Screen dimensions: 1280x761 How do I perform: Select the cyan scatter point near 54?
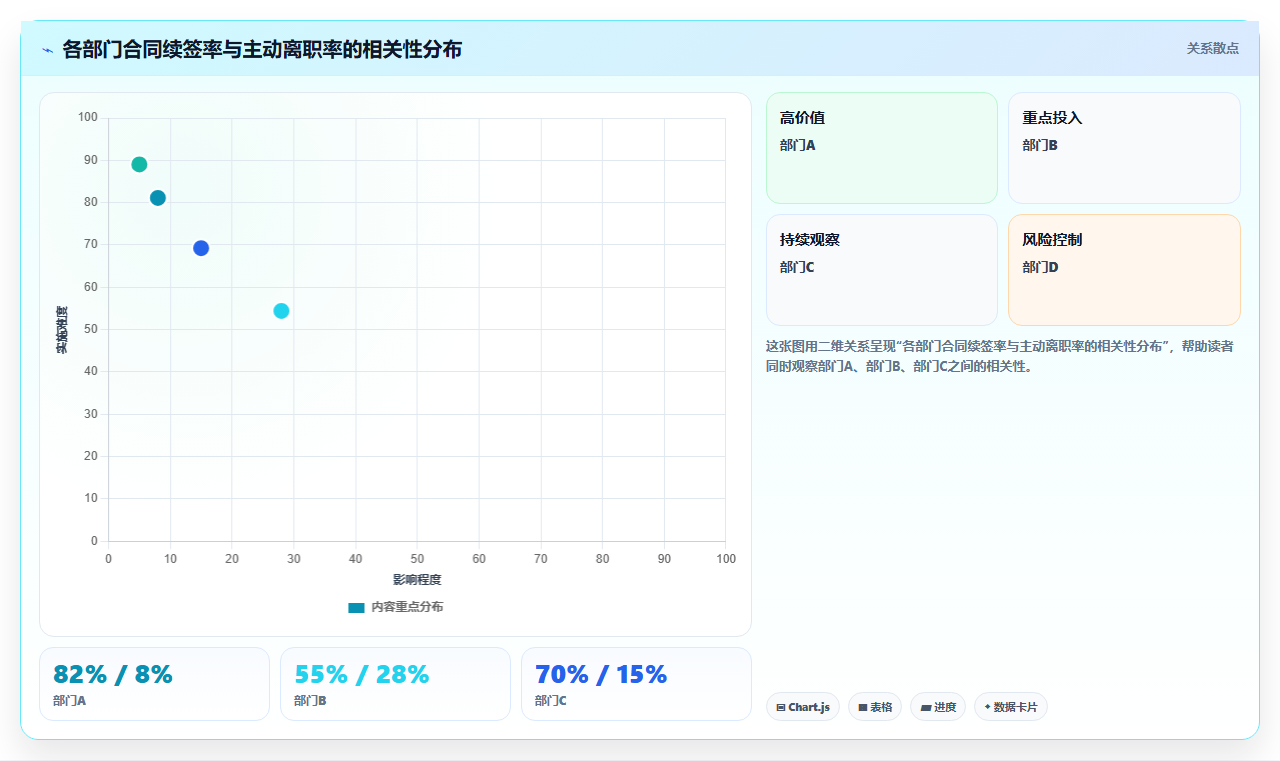(x=281, y=311)
